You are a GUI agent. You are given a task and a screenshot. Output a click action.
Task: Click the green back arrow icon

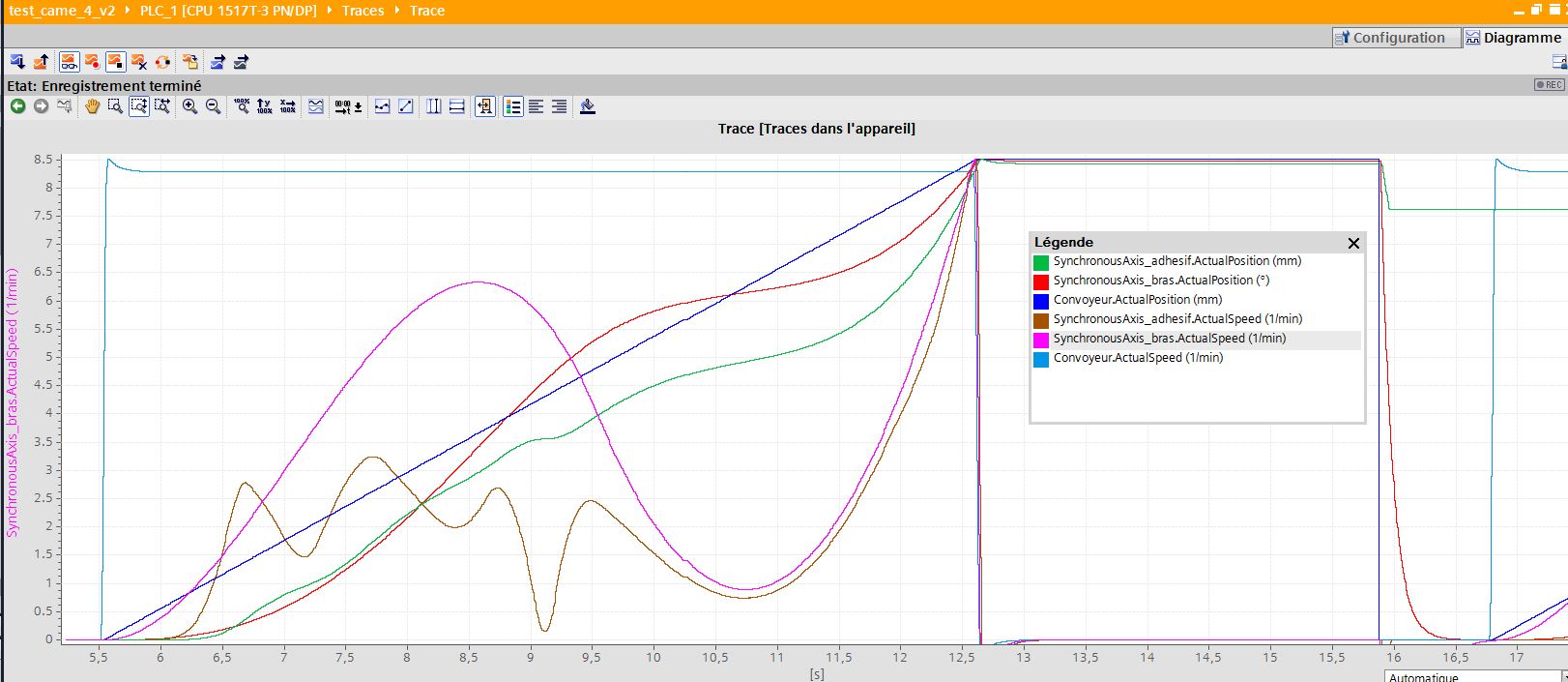(17, 106)
